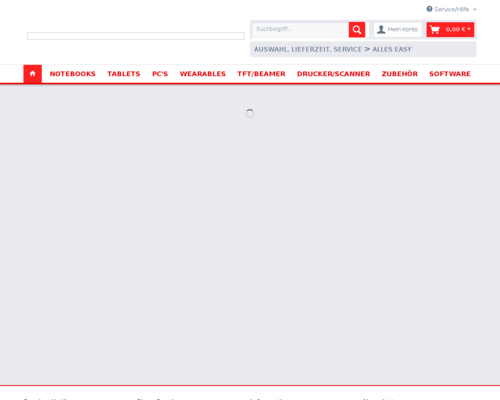Open the Notebooks category
This screenshot has height=400, width=500.
tap(73, 74)
